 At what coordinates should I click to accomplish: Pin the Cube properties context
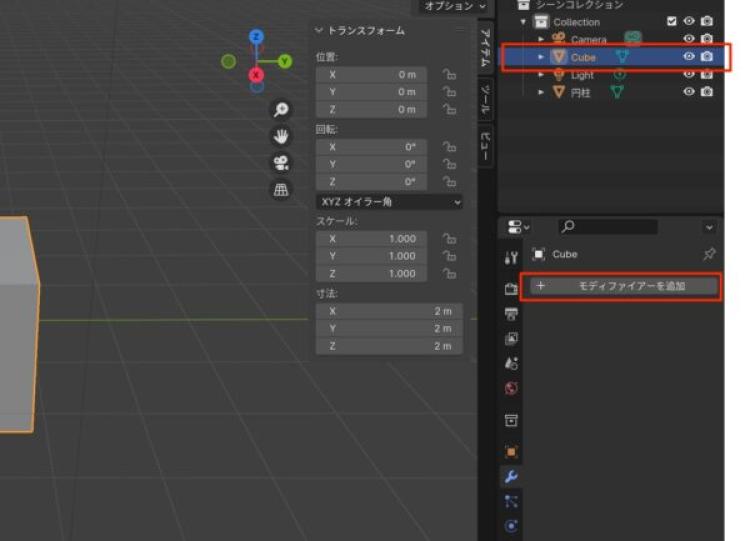point(709,255)
